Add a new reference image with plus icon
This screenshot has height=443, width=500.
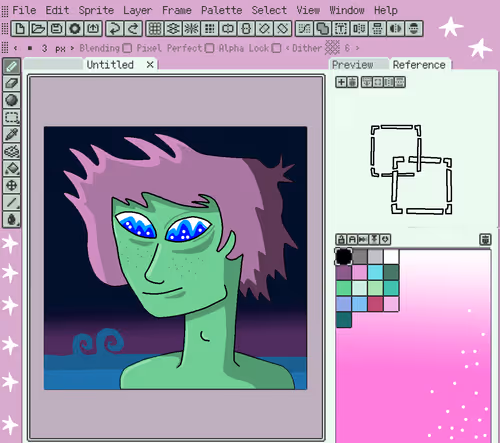point(341,82)
